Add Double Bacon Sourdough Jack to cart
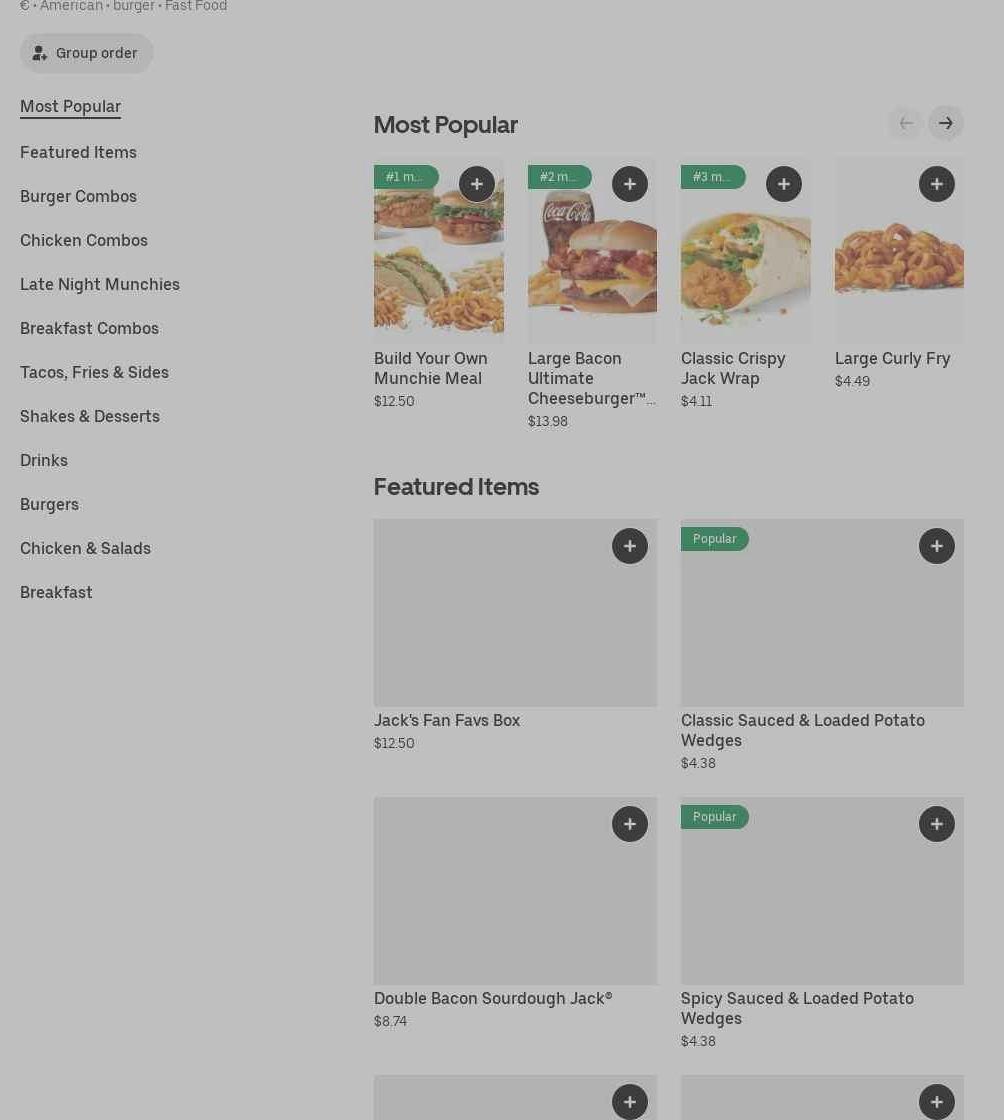 (x=630, y=824)
